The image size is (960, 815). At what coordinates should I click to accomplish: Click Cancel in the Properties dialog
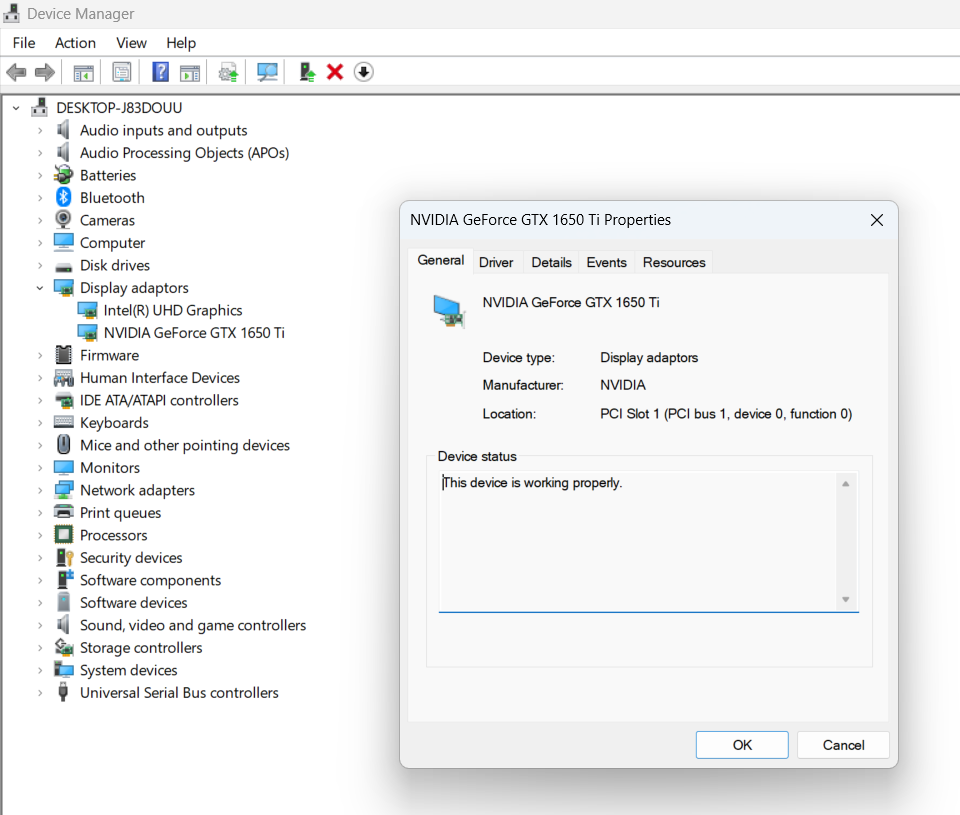click(x=843, y=745)
